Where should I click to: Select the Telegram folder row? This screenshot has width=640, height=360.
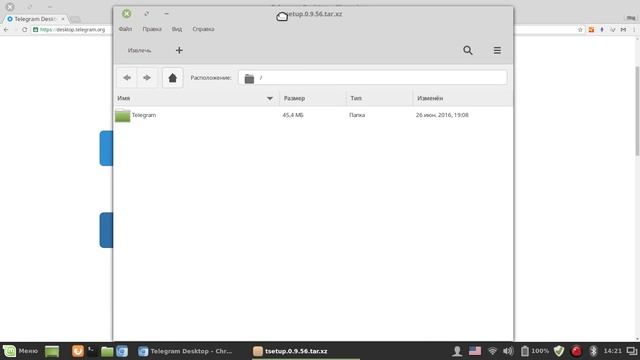click(x=313, y=115)
